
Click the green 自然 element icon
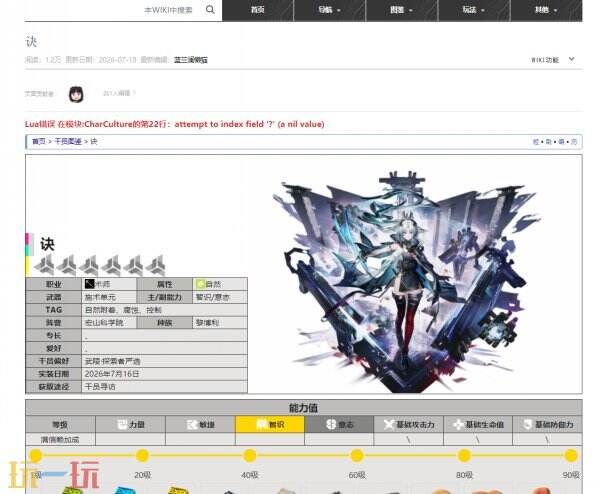click(200, 284)
